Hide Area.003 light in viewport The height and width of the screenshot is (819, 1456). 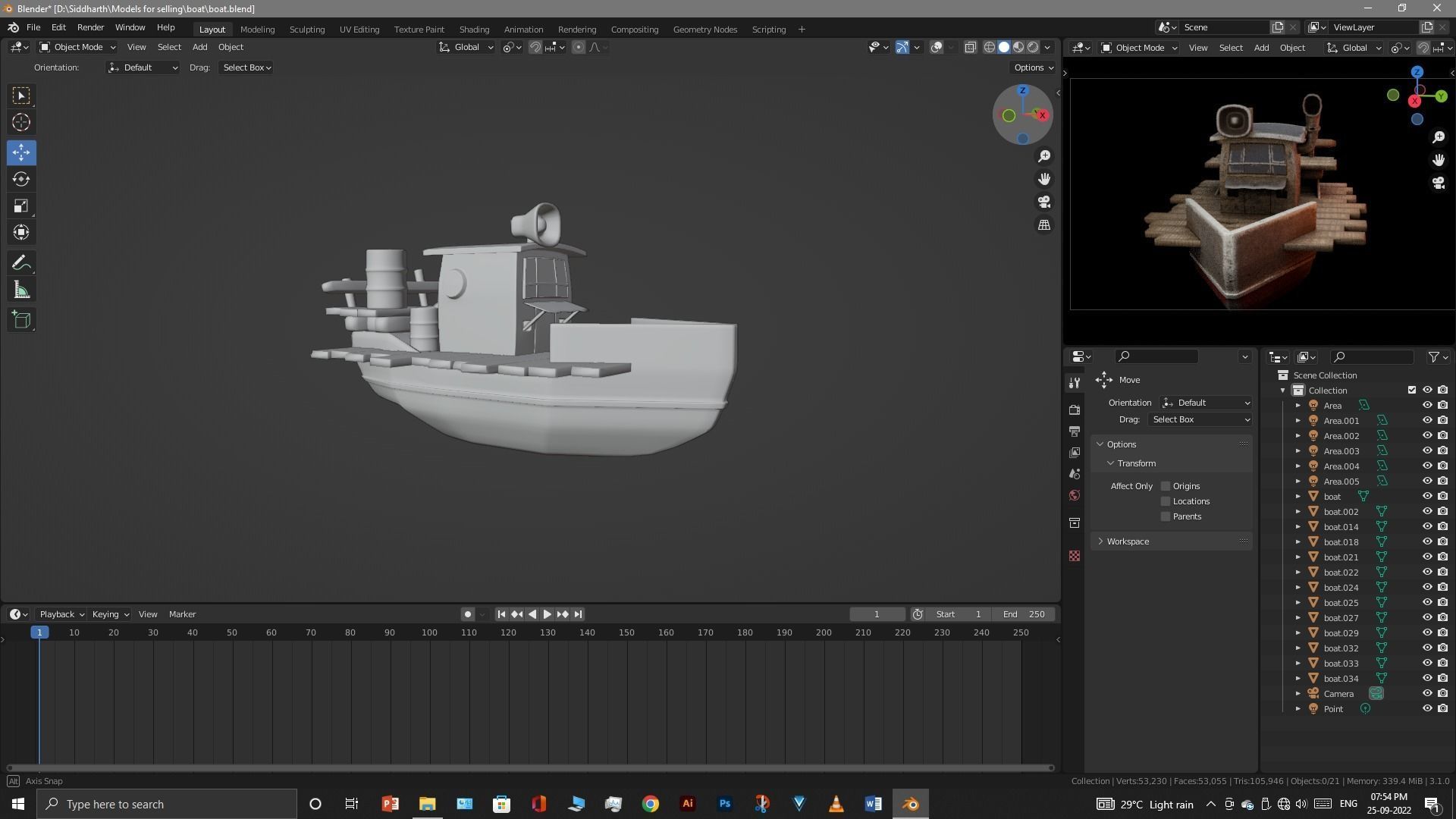pyautogui.click(x=1426, y=450)
